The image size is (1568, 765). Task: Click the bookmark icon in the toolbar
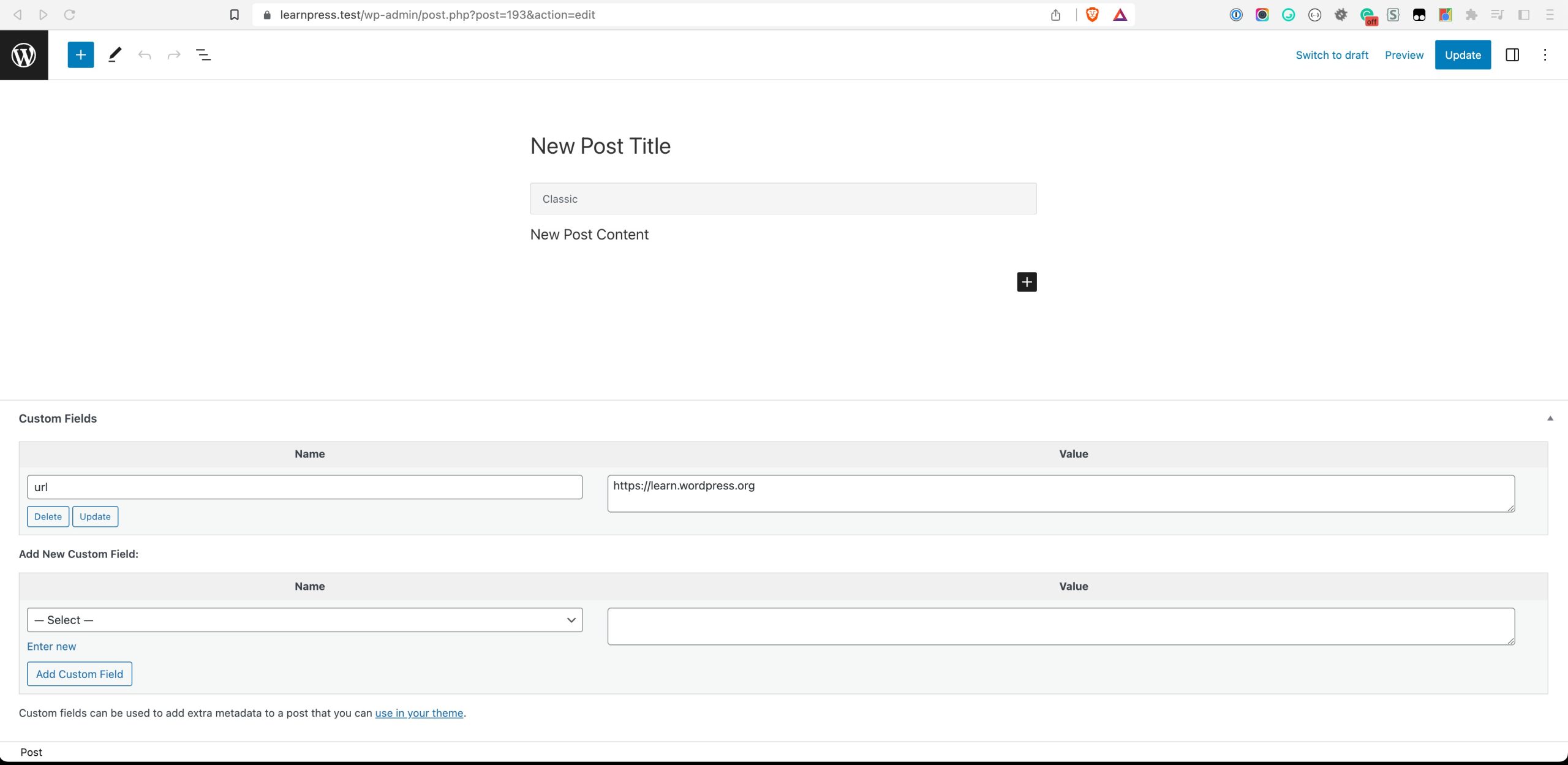[234, 14]
